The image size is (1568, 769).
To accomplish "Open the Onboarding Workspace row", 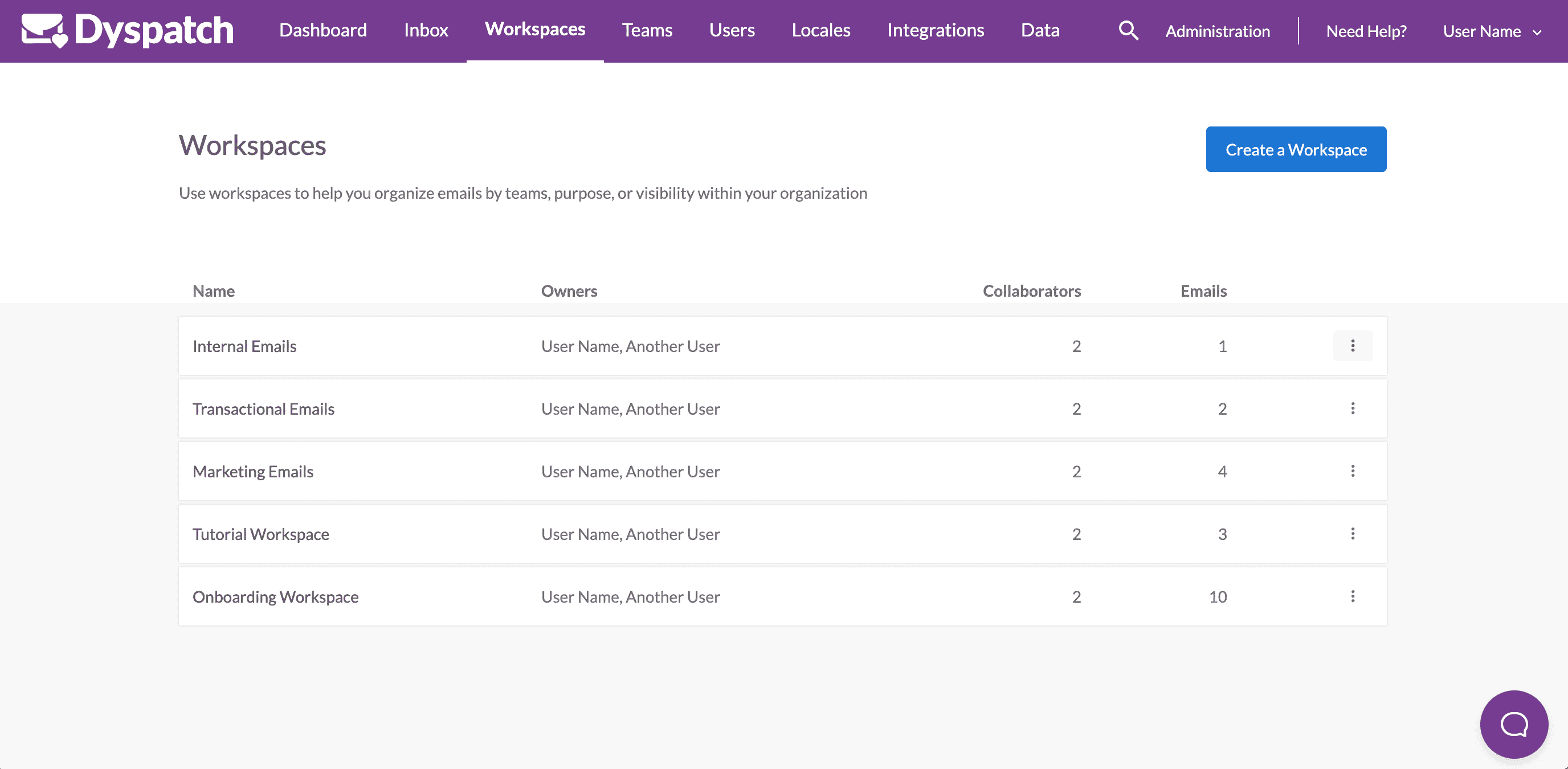I will (782, 596).
